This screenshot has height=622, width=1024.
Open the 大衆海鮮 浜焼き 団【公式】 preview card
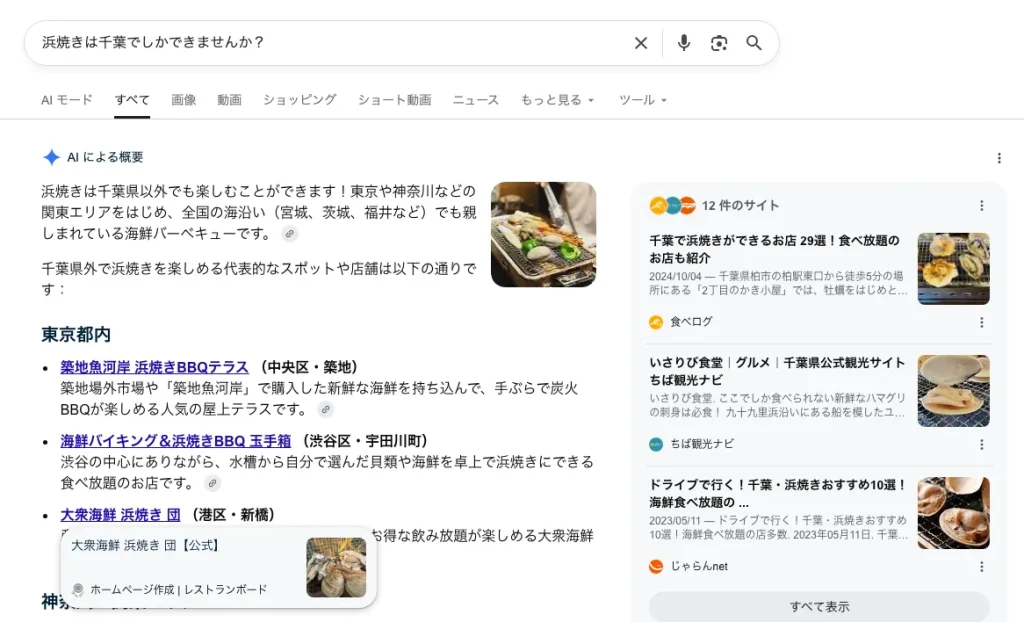(218, 567)
